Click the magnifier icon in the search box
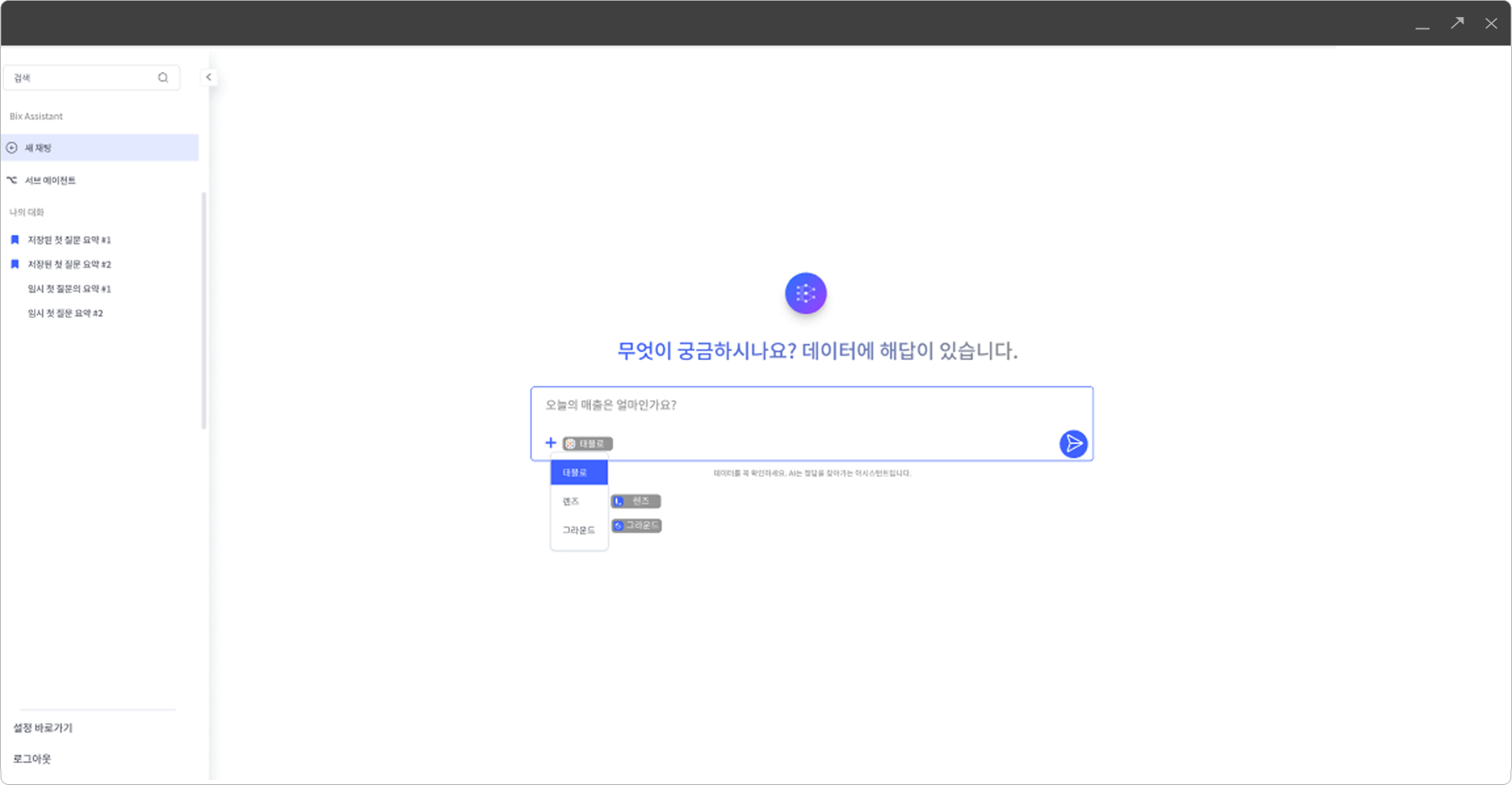This screenshot has width=1512, height=785. [x=163, y=78]
